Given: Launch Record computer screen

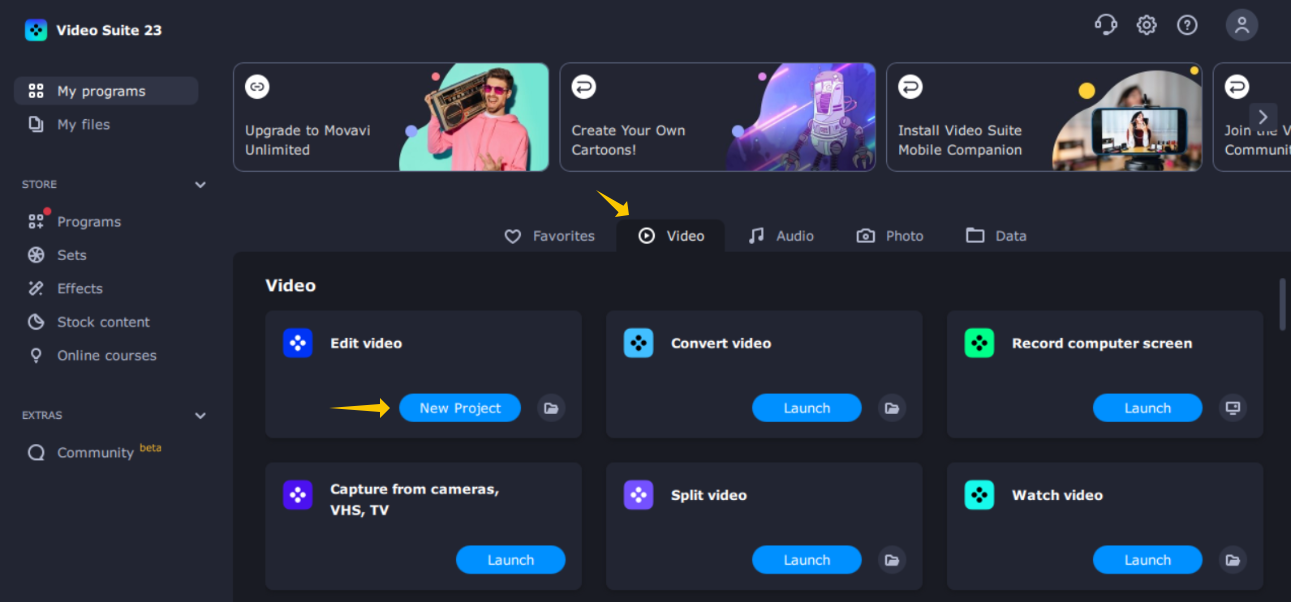Looking at the screenshot, I should (1147, 408).
